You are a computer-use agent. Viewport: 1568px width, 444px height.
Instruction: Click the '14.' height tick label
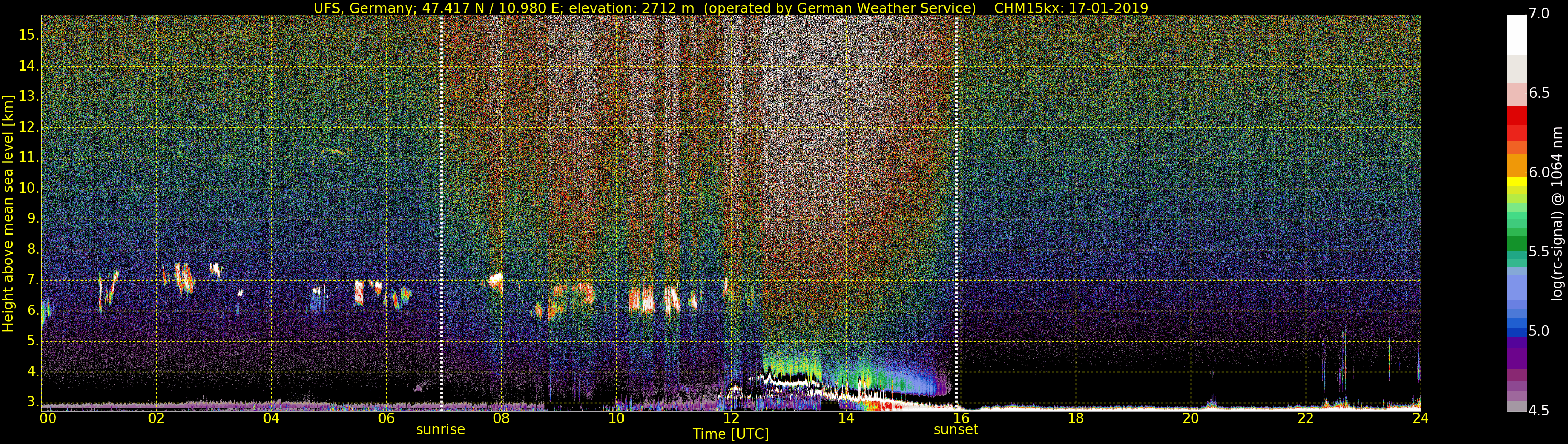[x=29, y=66]
